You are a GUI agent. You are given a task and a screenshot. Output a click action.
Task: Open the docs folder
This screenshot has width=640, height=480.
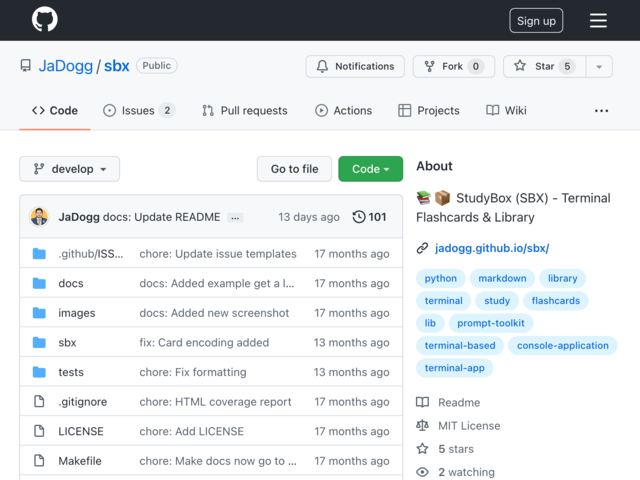pos(71,283)
